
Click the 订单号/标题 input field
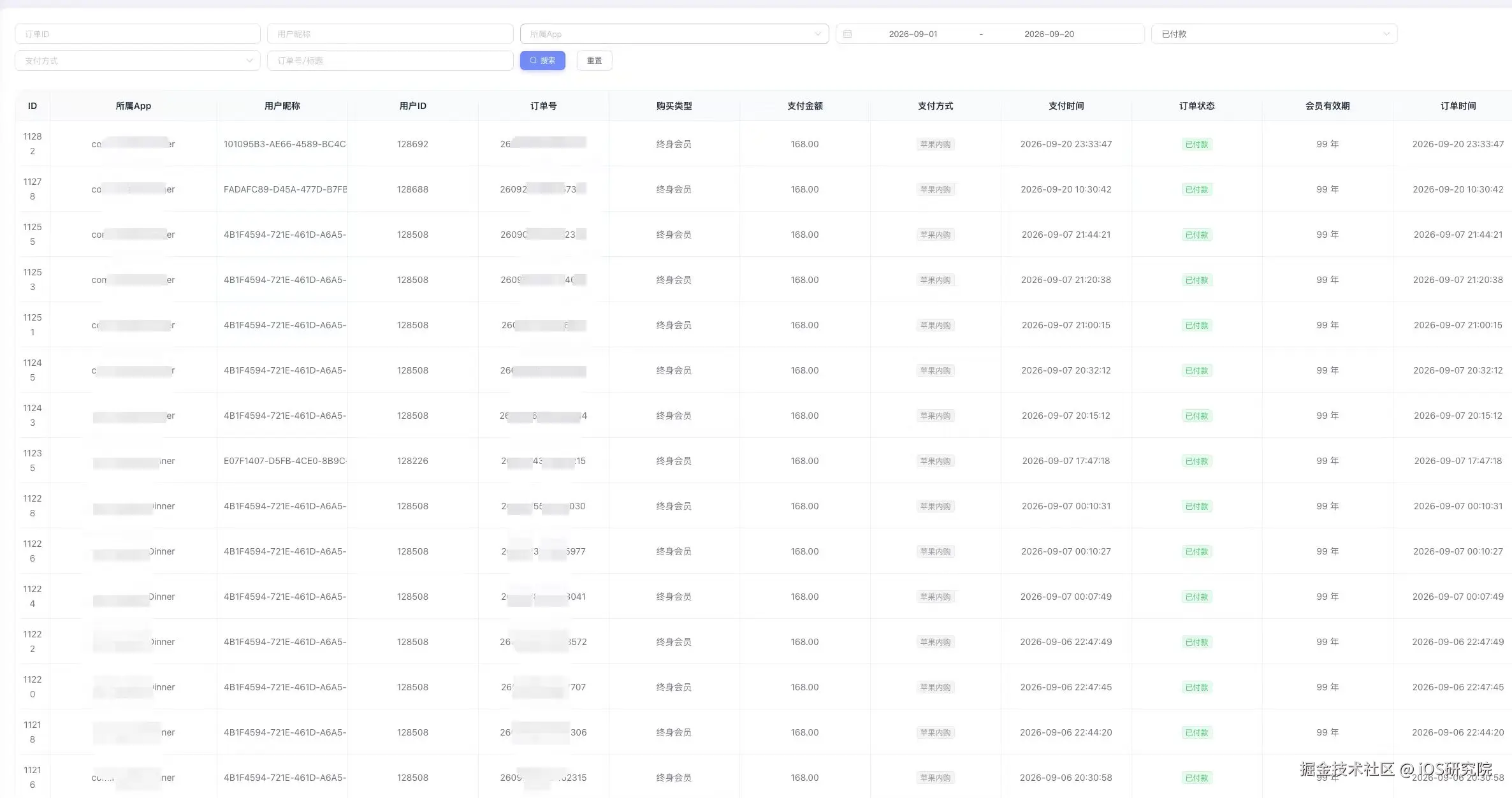[x=390, y=61]
